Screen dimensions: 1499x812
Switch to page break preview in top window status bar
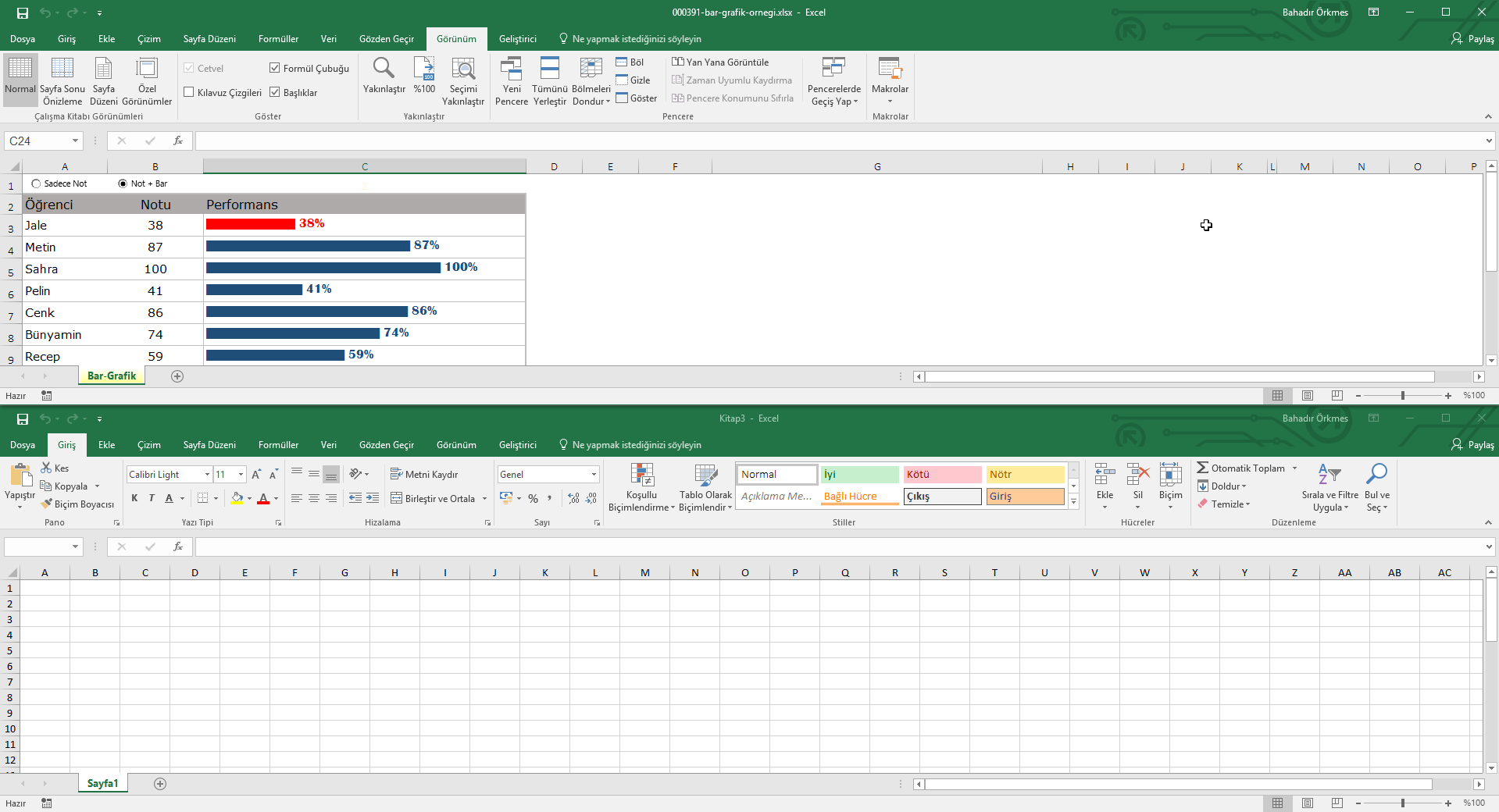pyautogui.click(x=1337, y=396)
